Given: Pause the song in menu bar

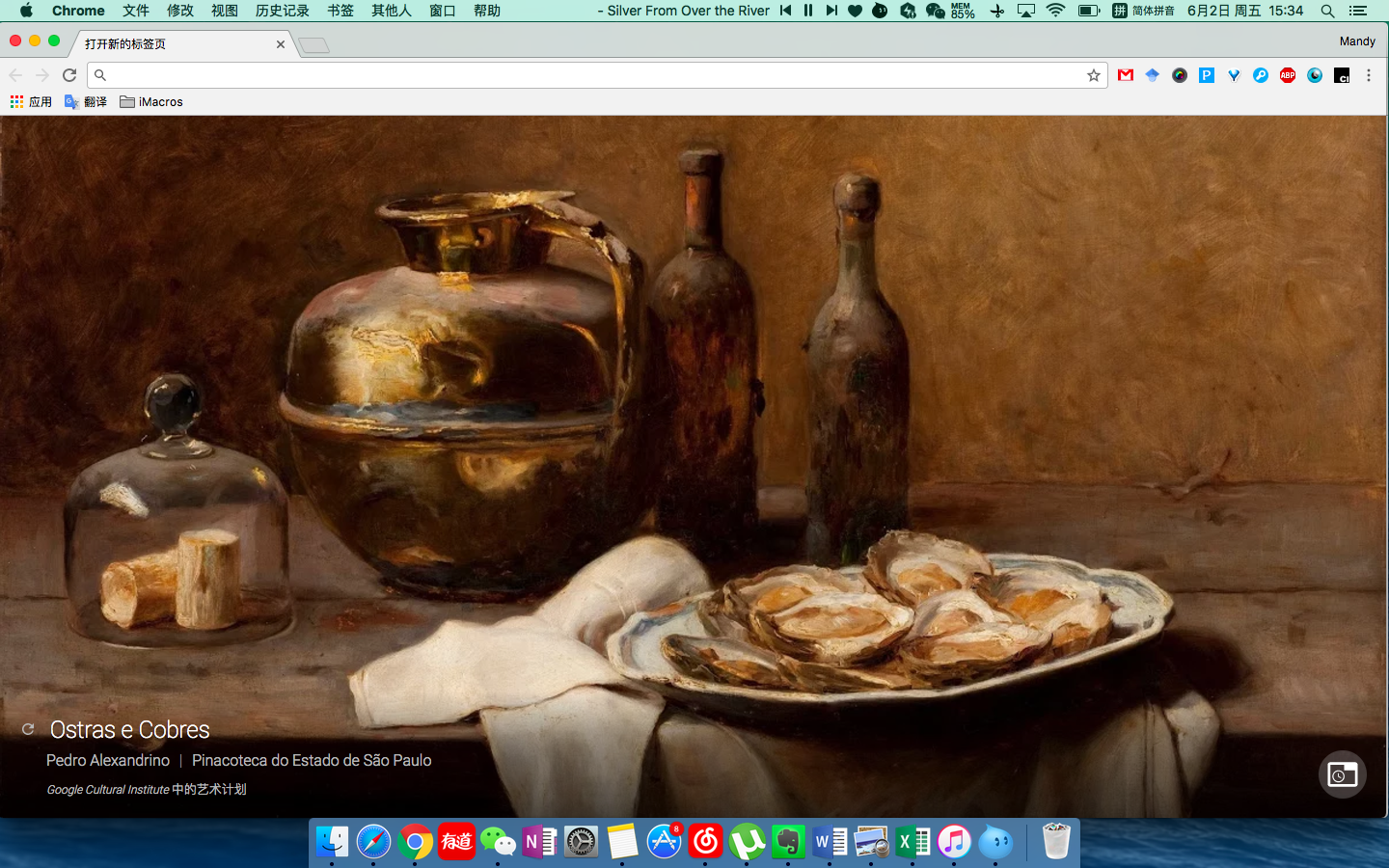Looking at the screenshot, I should pos(808,11).
